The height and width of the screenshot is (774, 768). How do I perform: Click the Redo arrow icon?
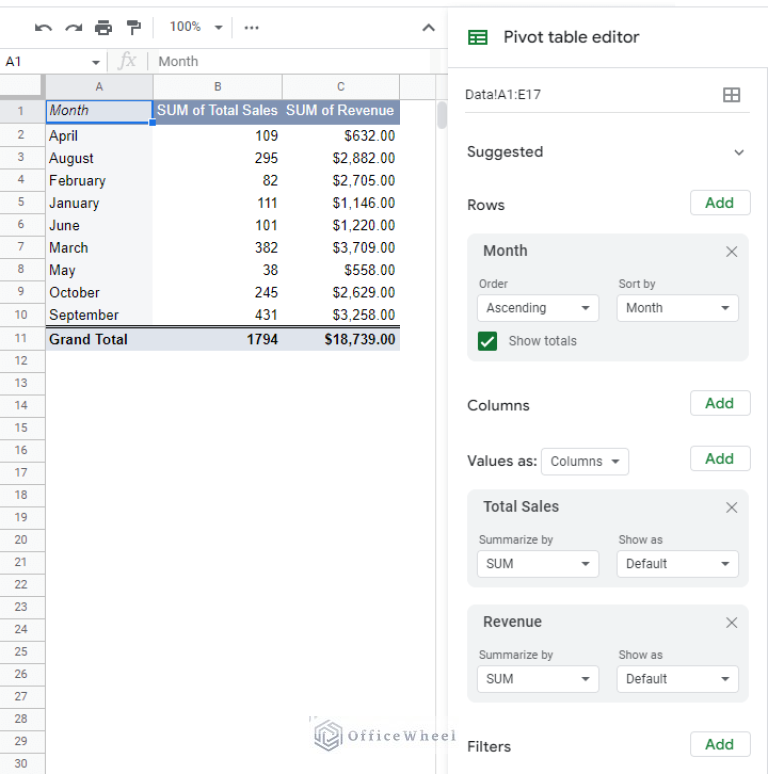pyautogui.click(x=73, y=28)
